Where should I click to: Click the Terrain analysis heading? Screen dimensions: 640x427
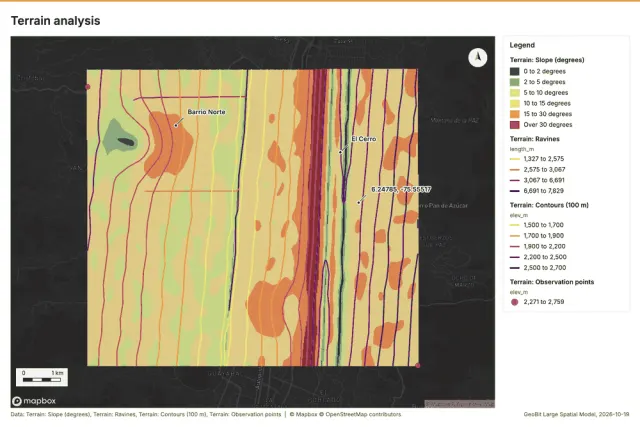pos(56,21)
